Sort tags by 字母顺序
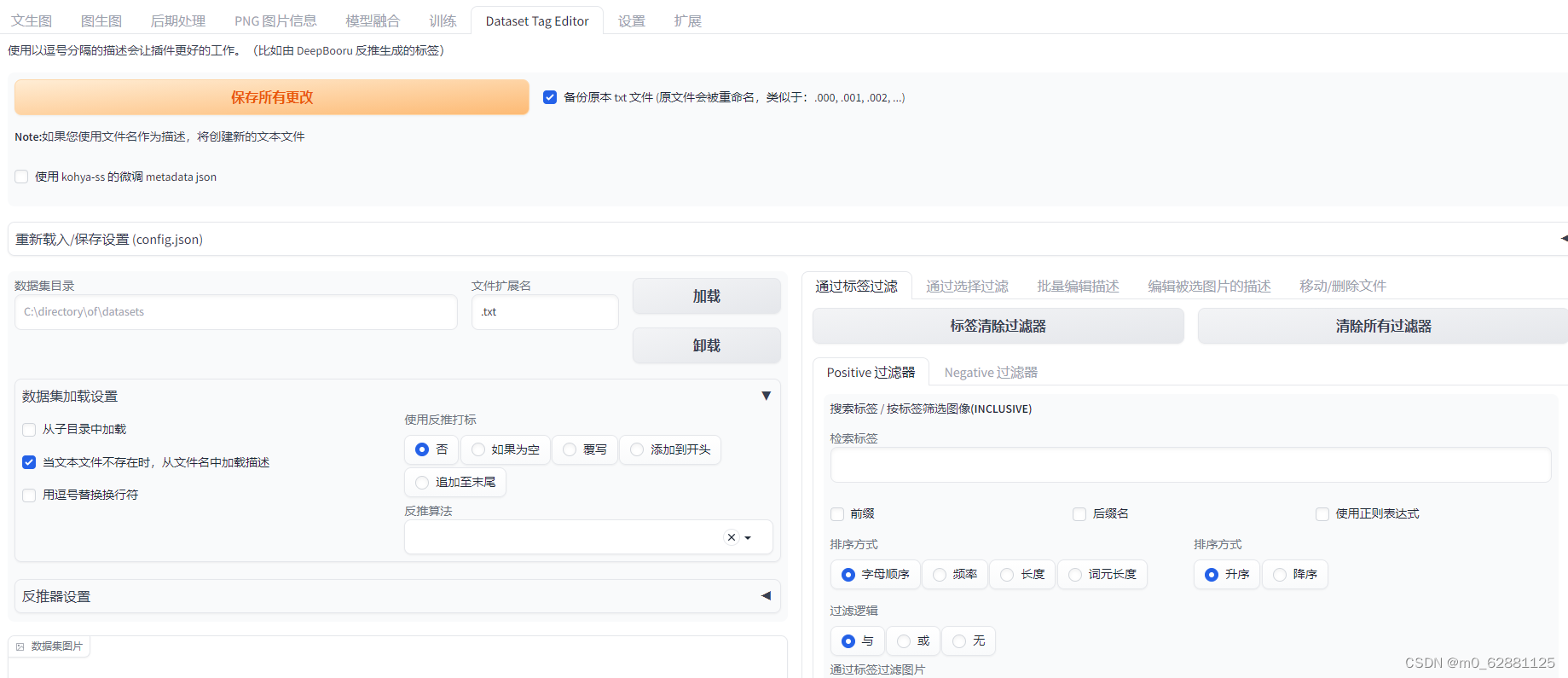 pyautogui.click(x=876, y=574)
